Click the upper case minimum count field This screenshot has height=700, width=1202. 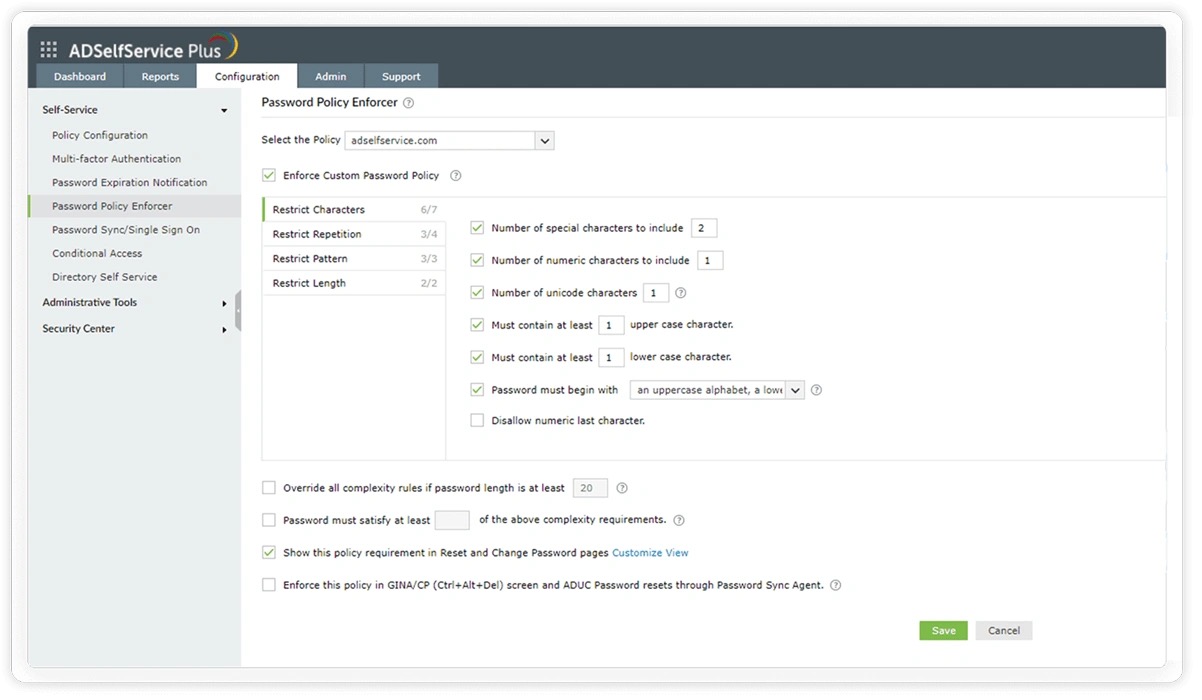pyautogui.click(x=611, y=325)
